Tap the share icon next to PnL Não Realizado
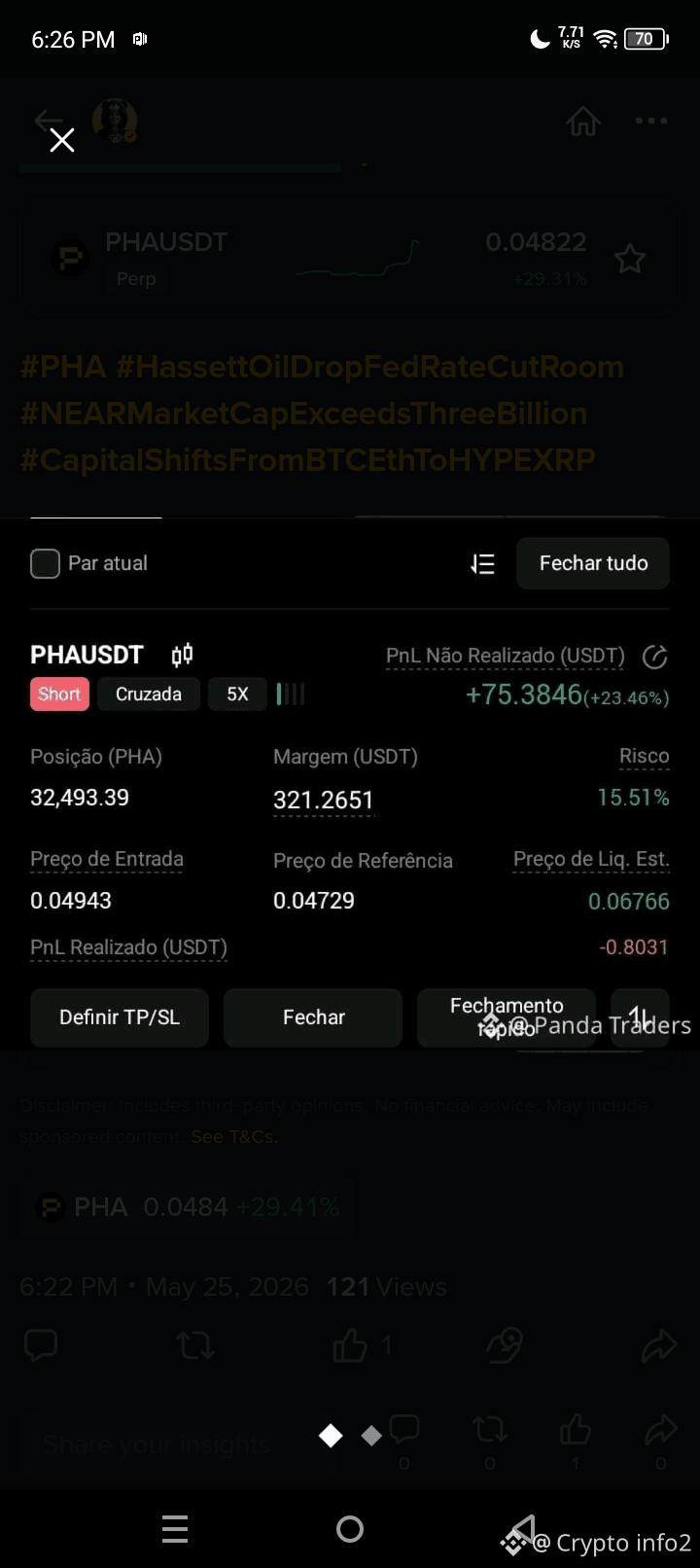Screen dimensions: 700x1568 655,658
